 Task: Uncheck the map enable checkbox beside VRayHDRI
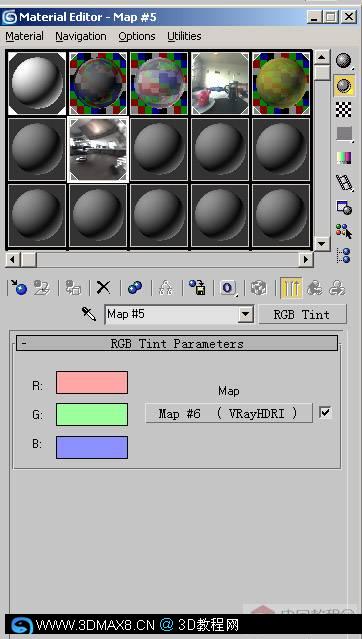[x=325, y=413]
